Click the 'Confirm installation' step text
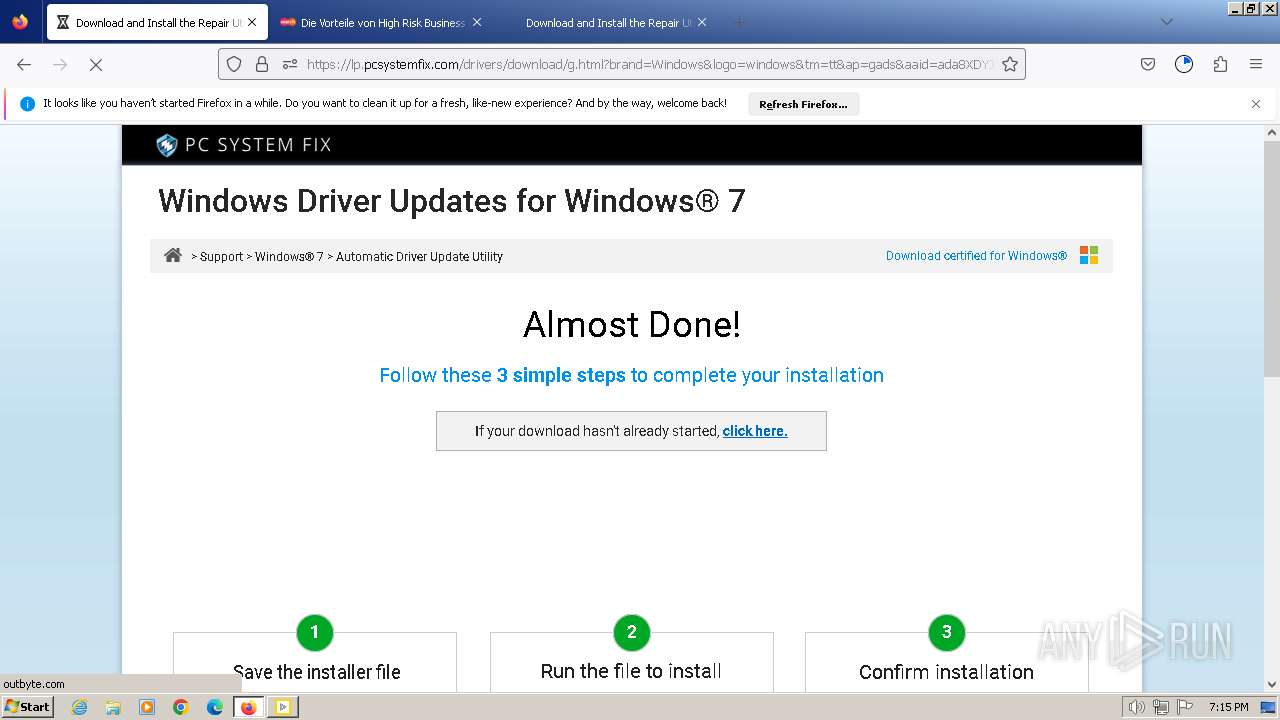The image size is (1280, 720). (946, 672)
